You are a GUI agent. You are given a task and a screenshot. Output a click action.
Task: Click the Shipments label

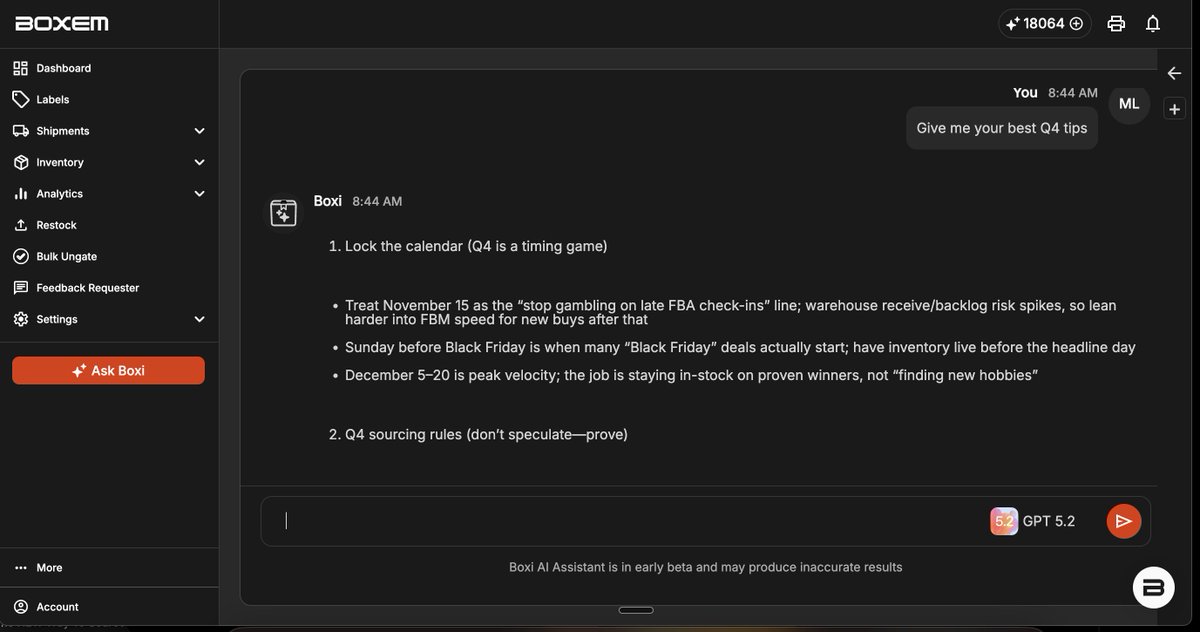tap(63, 131)
